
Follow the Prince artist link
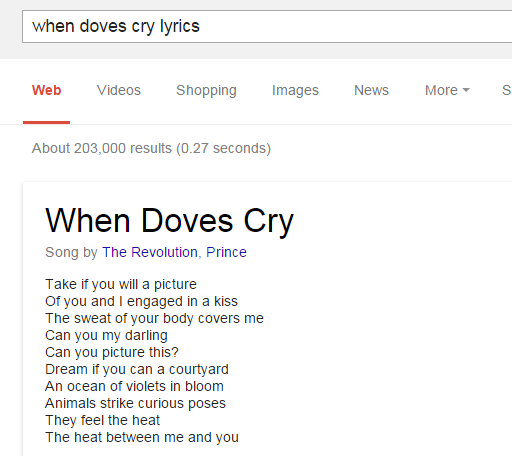226,252
